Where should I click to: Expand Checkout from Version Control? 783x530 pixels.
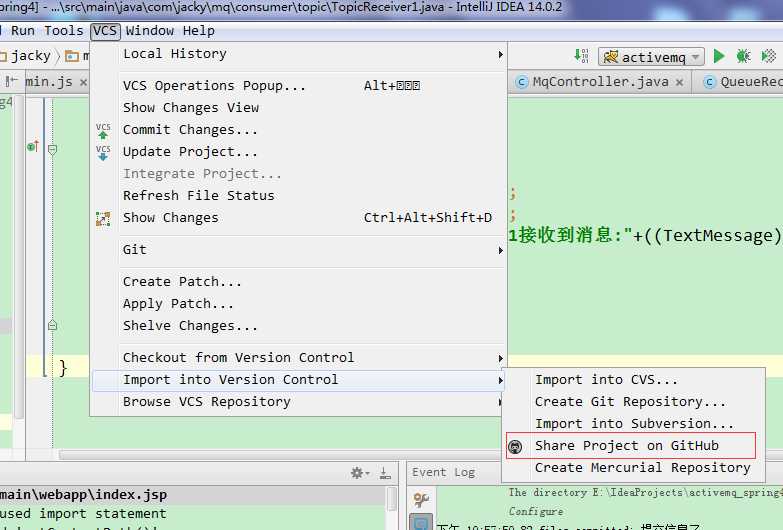[300, 358]
